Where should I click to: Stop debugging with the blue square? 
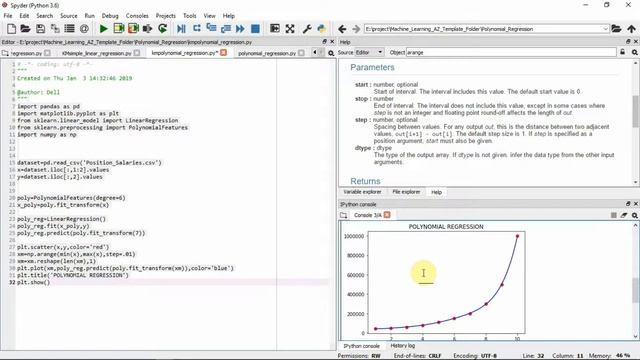point(255,29)
